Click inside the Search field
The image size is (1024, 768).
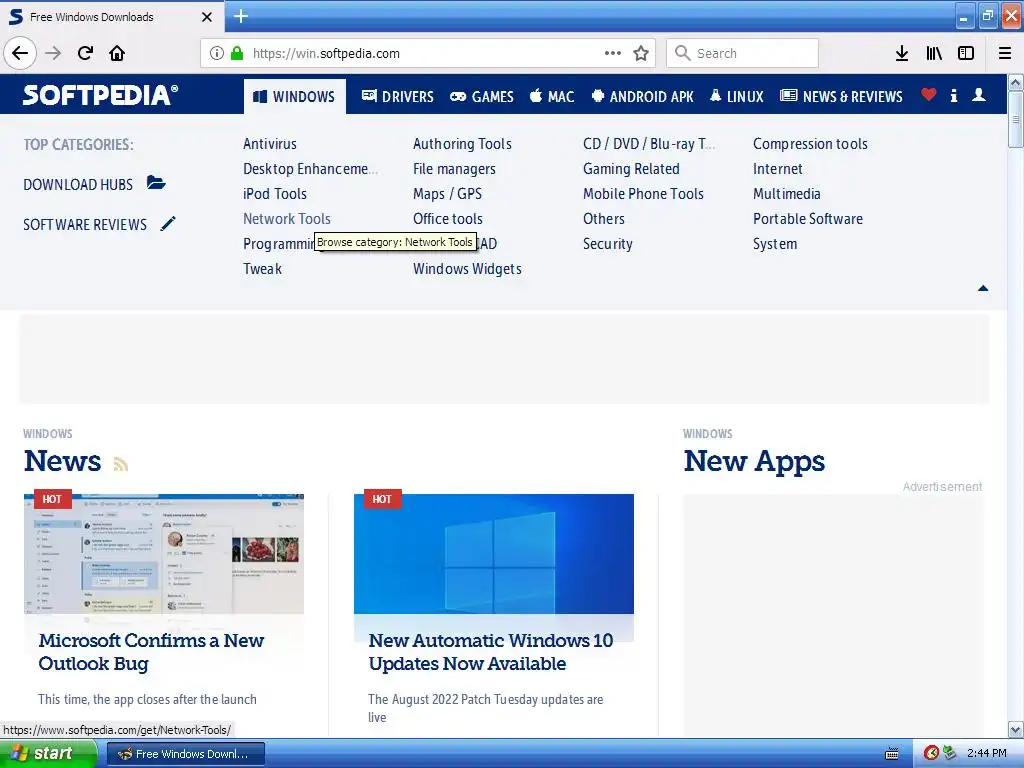click(x=743, y=54)
